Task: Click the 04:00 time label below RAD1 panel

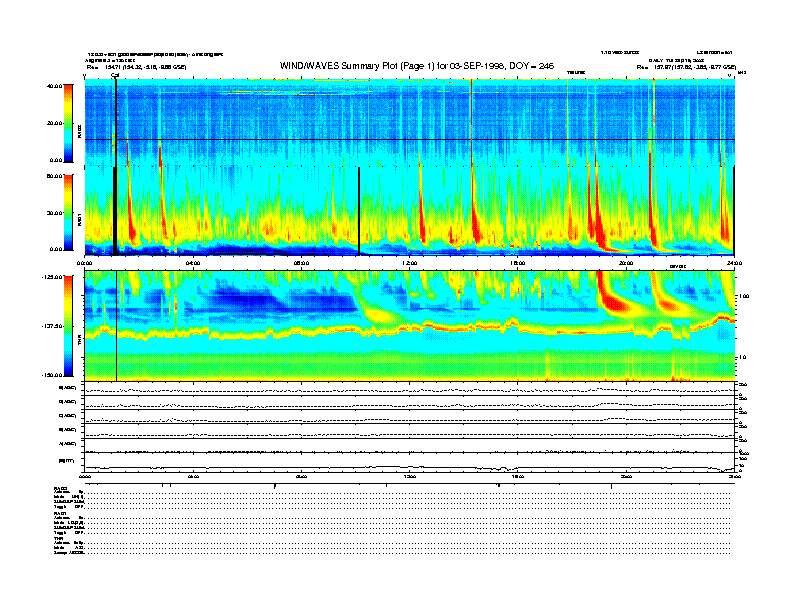Action: [x=193, y=263]
